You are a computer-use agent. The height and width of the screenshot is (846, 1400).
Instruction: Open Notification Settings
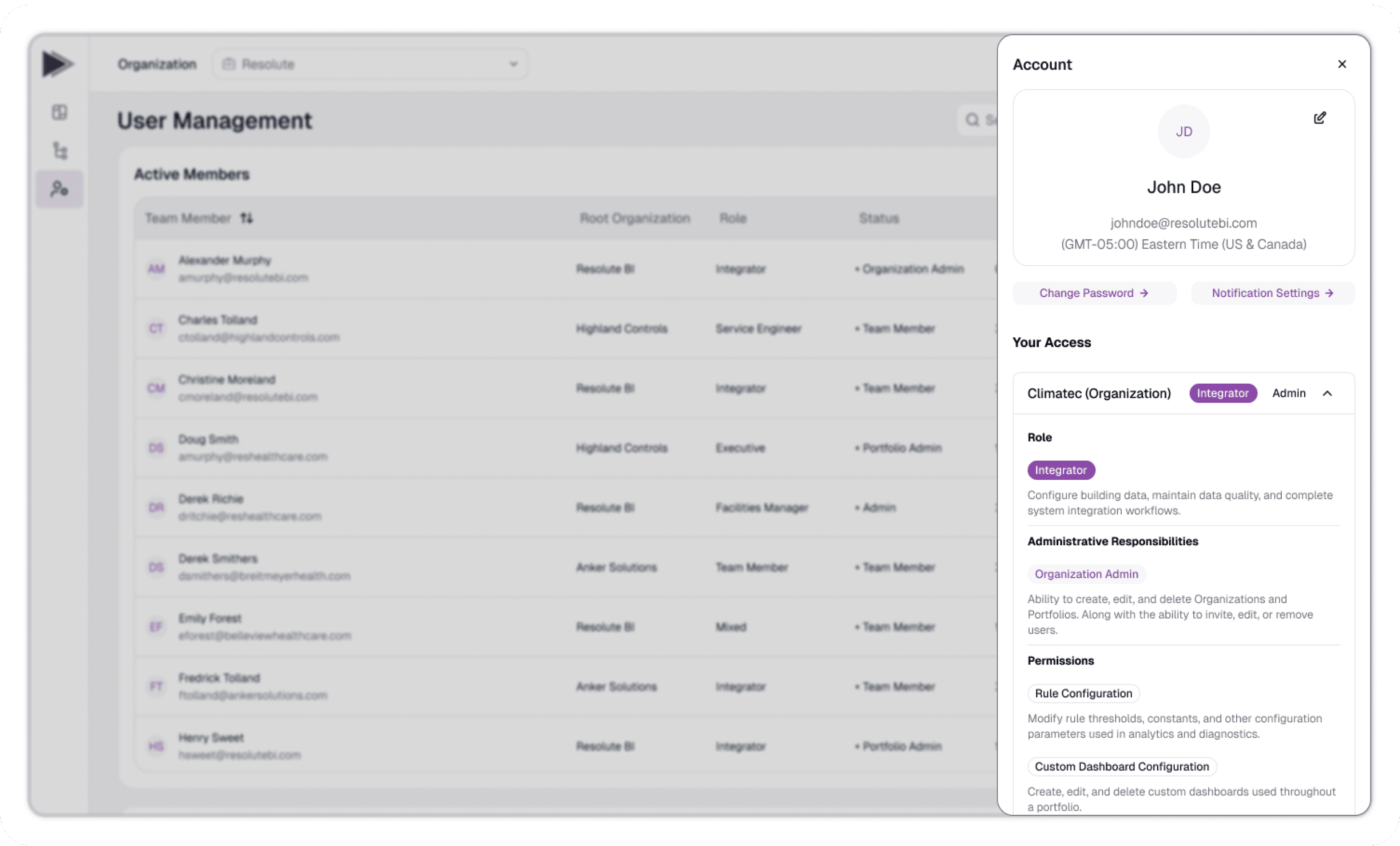click(1272, 293)
